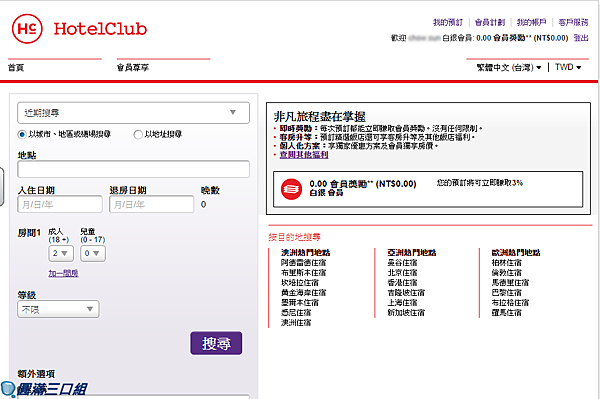Open the 北京住宿 link

point(402,272)
